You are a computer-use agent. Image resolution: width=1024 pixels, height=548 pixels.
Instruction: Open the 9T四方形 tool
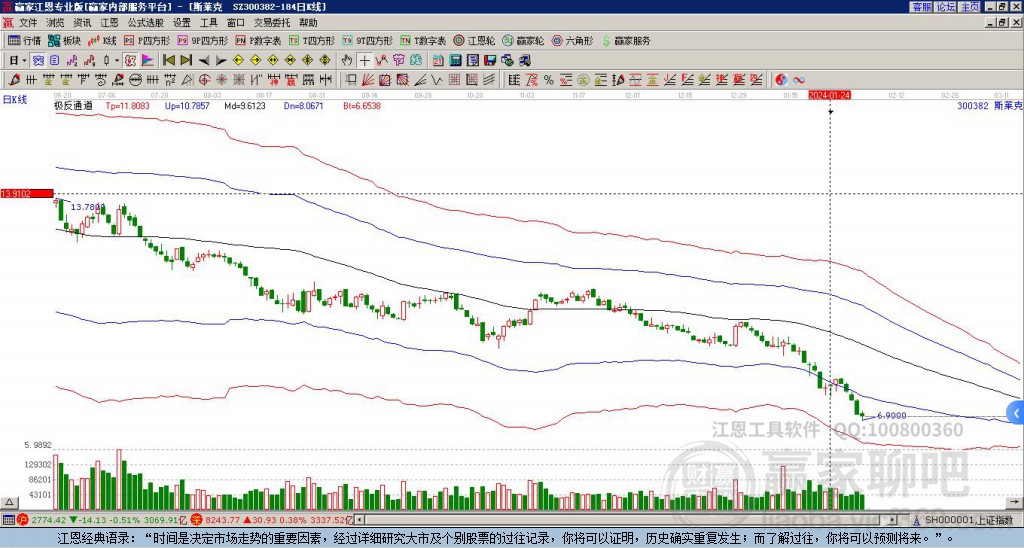pyautogui.click(x=367, y=40)
